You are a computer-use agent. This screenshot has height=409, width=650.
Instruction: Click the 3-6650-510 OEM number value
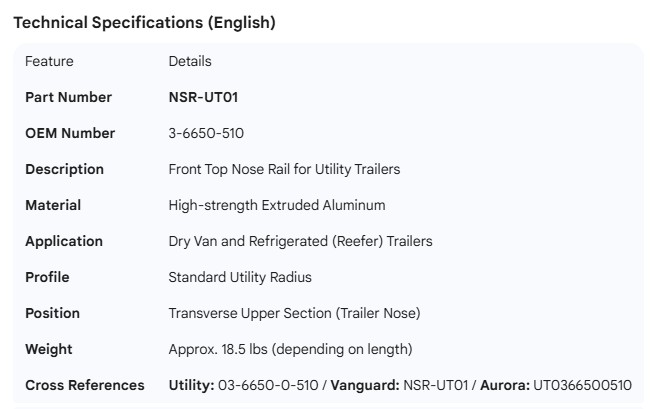point(206,133)
